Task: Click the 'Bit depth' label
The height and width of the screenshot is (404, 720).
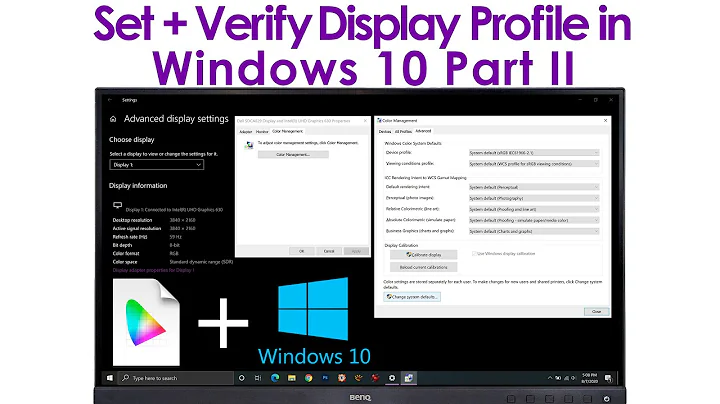Action: coord(122,245)
